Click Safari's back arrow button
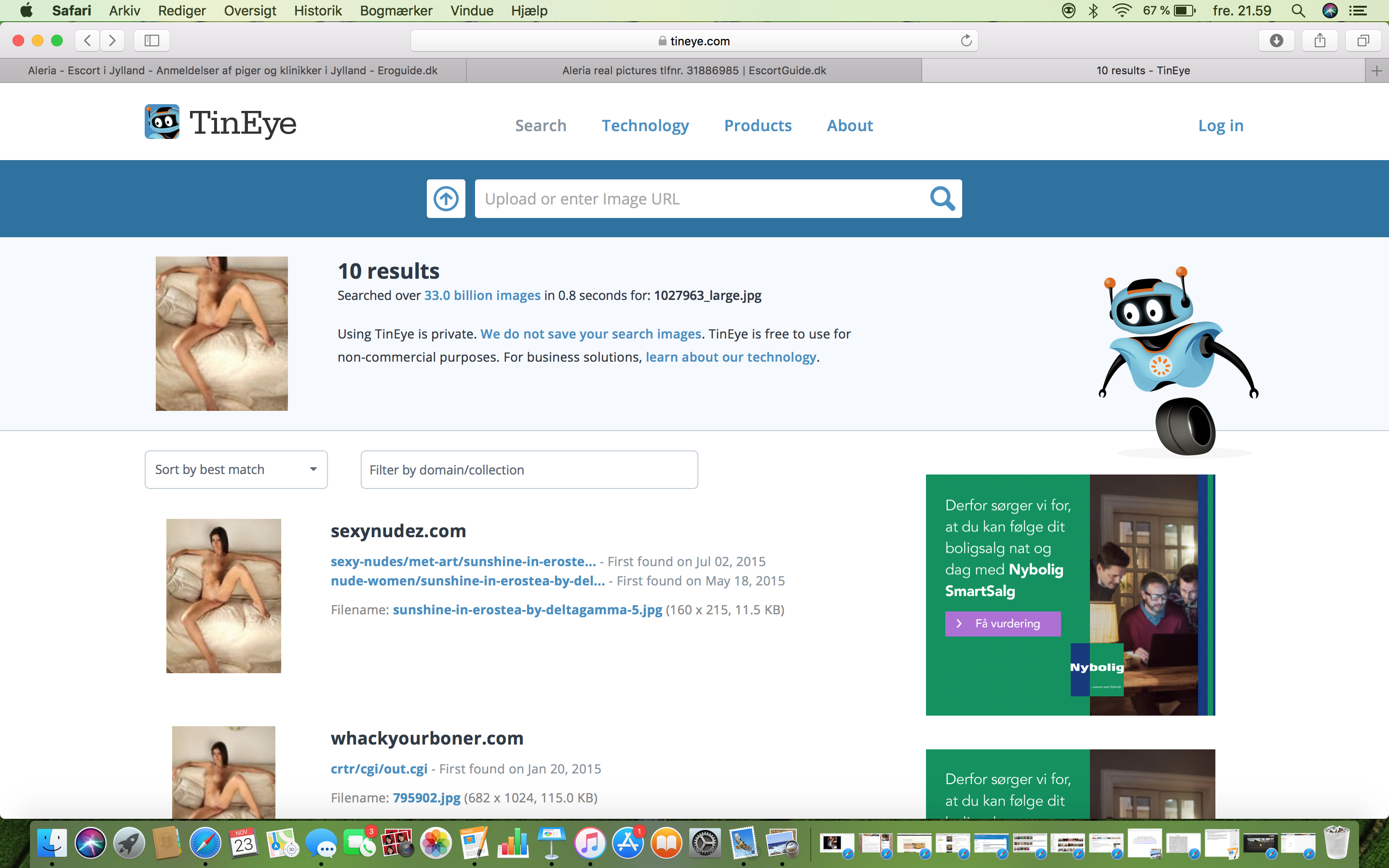The width and height of the screenshot is (1389, 868). tap(87, 40)
